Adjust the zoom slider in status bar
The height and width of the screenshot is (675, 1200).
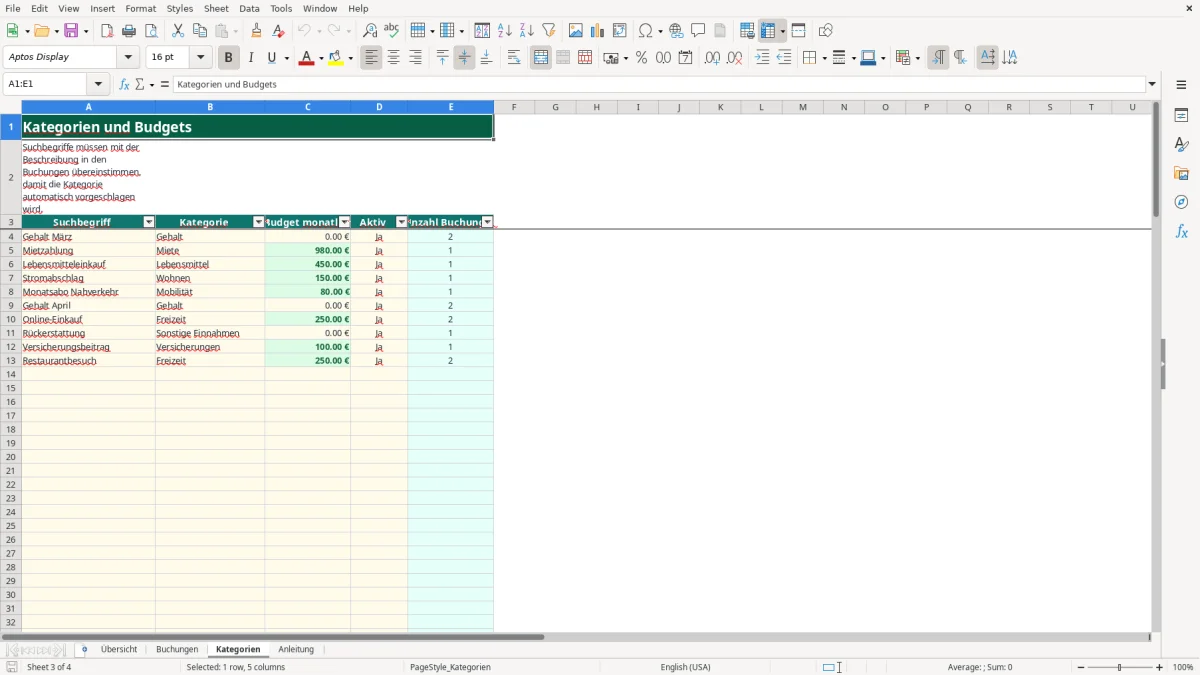pyautogui.click(x=1120, y=667)
